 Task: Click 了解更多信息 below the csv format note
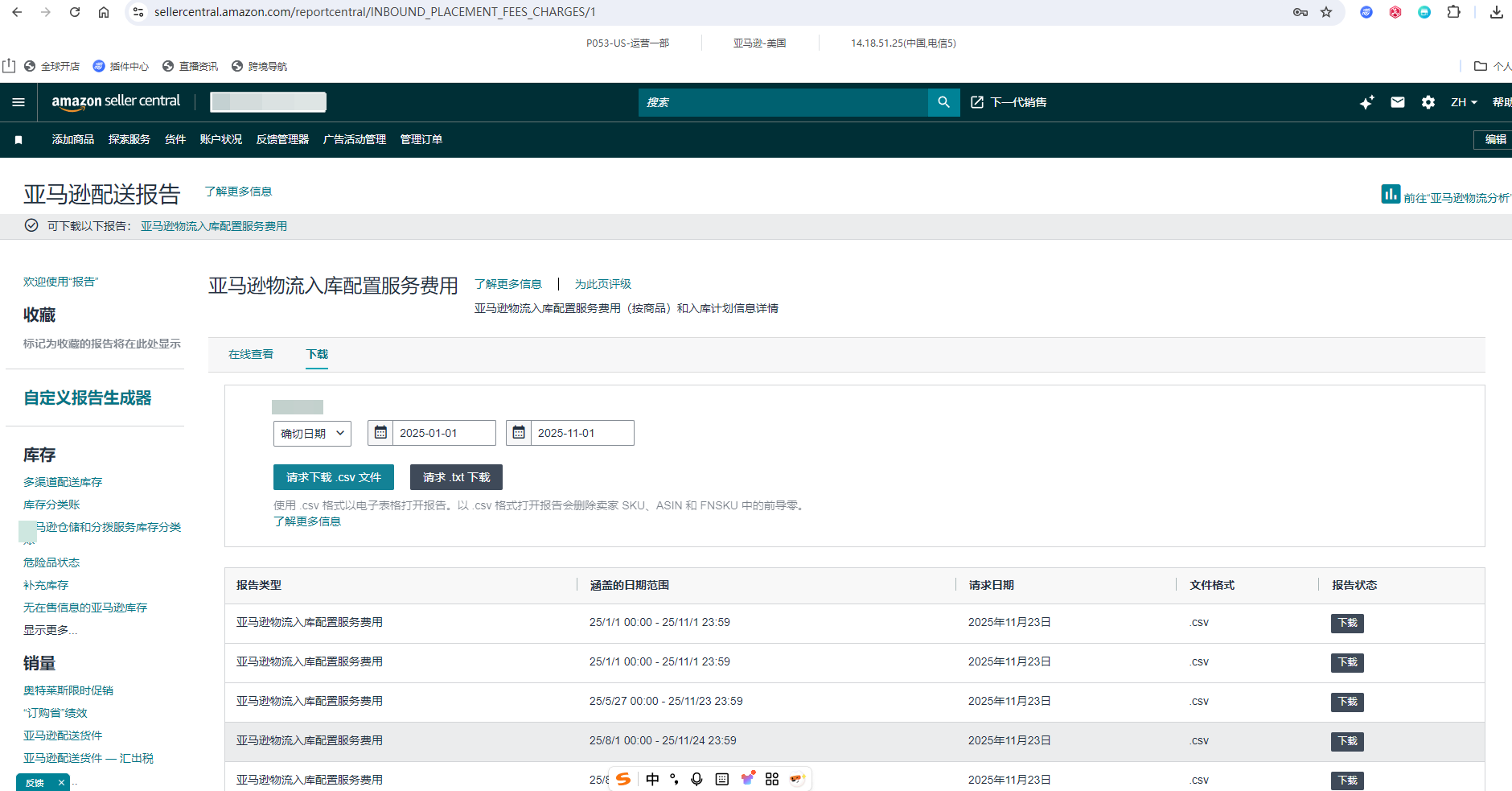[x=307, y=521]
